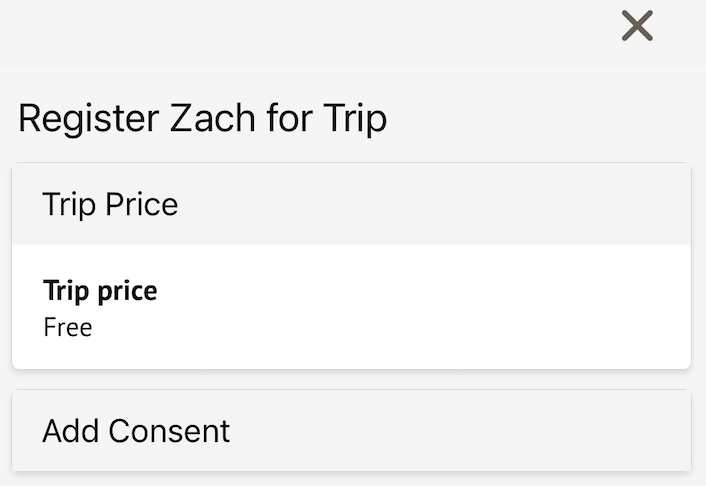706x486 pixels.
Task: Click the X icon at top right
Action: click(637, 26)
